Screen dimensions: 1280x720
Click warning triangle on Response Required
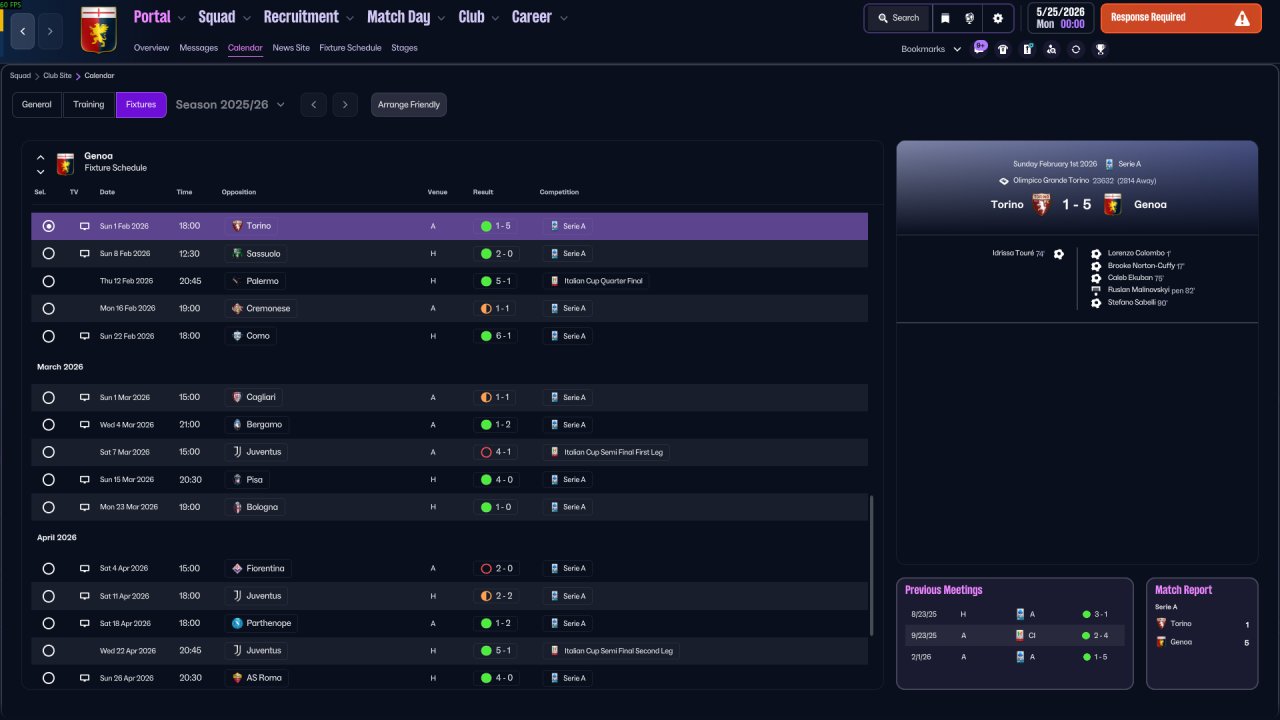(x=1242, y=18)
